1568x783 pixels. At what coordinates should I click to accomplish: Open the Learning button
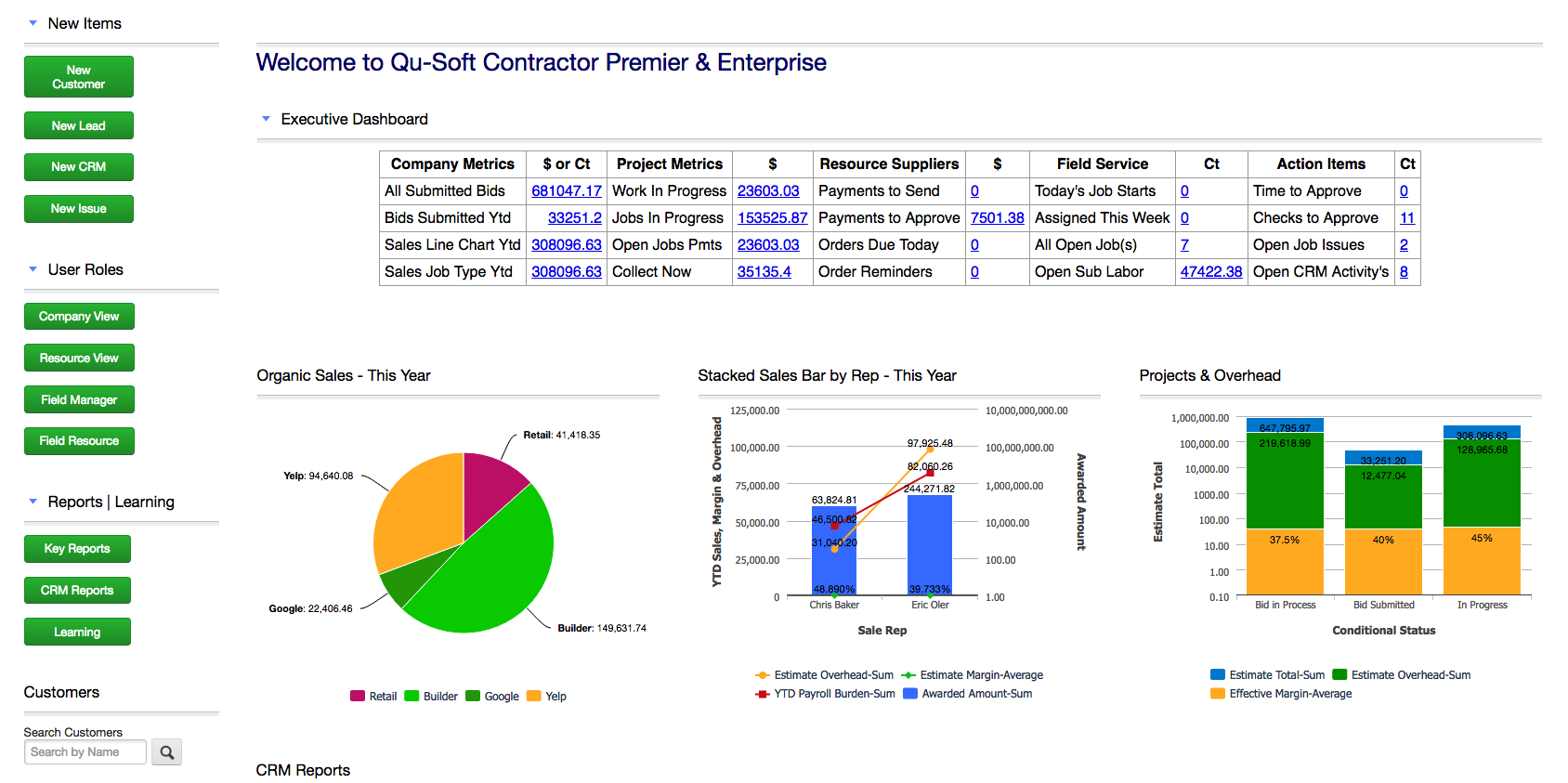click(x=77, y=633)
